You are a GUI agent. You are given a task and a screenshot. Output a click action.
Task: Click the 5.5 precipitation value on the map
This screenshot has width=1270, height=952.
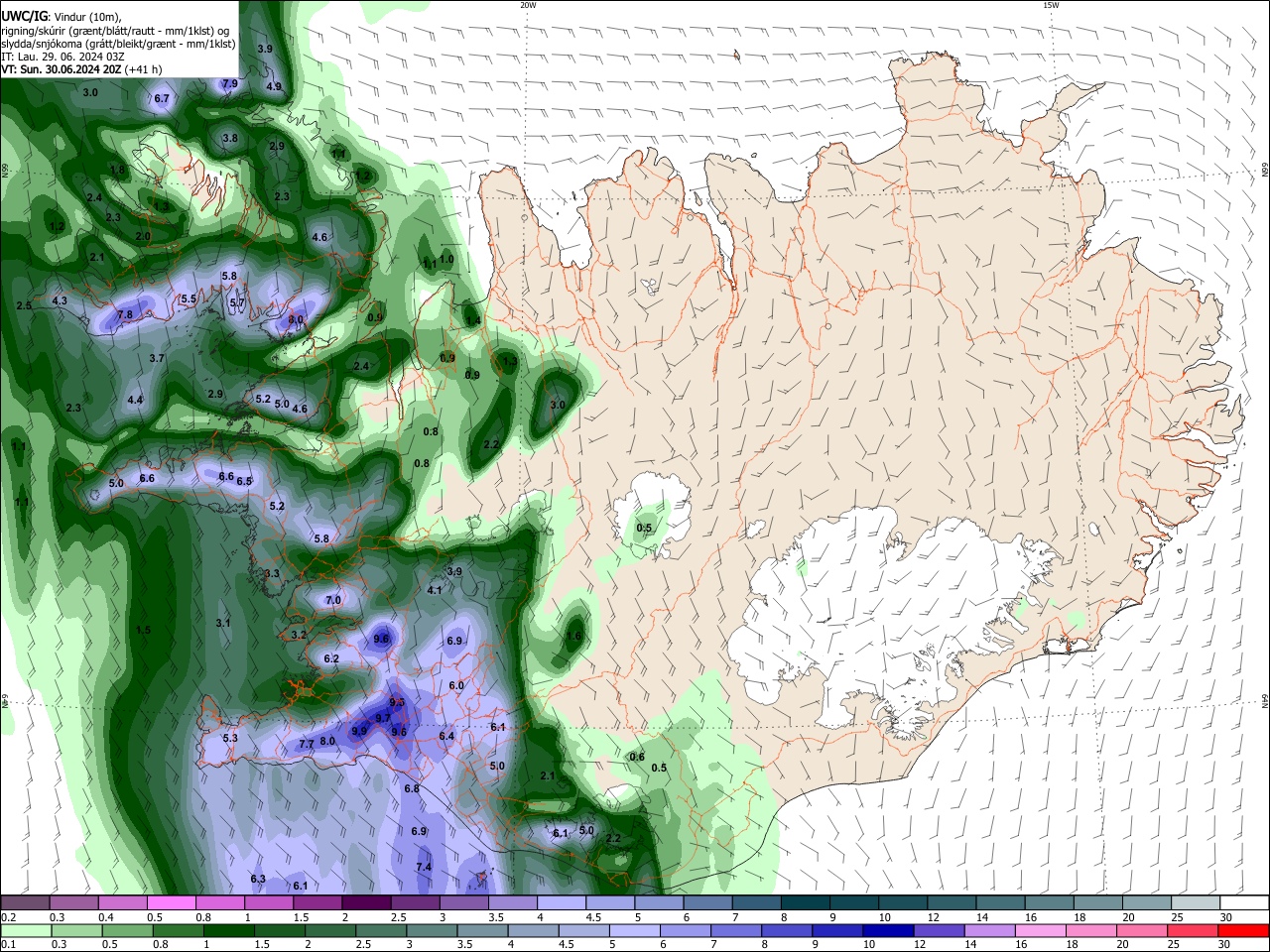click(x=188, y=298)
